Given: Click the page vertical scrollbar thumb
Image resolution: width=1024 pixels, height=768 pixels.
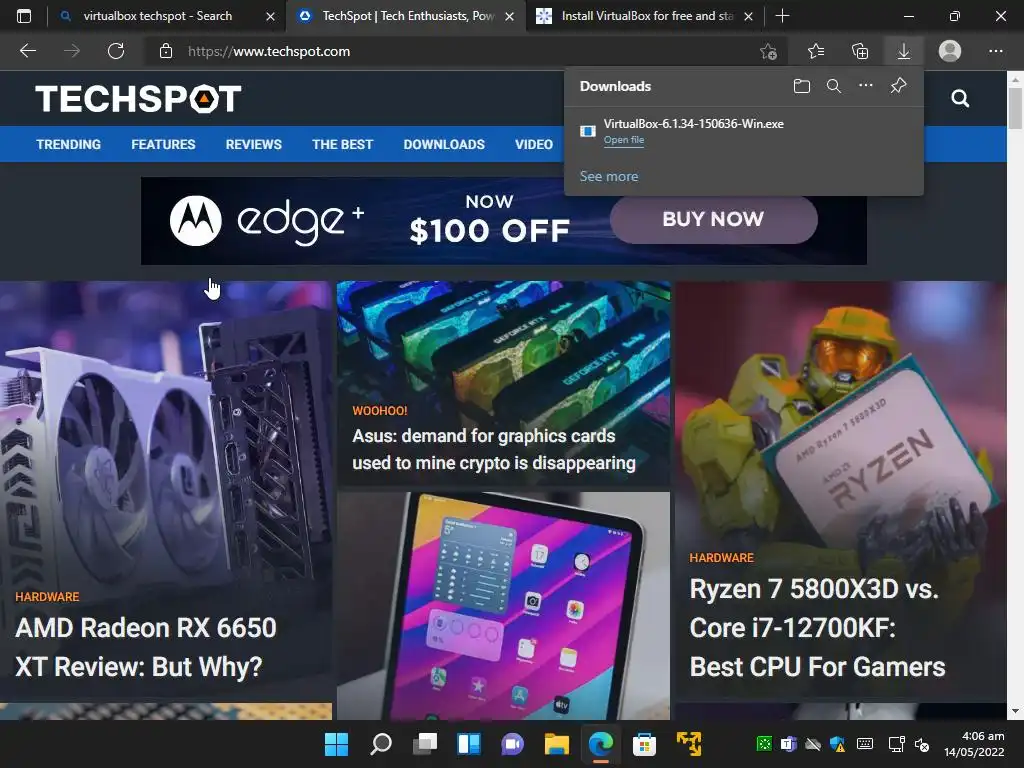Looking at the screenshot, I should coord(1016,108).
